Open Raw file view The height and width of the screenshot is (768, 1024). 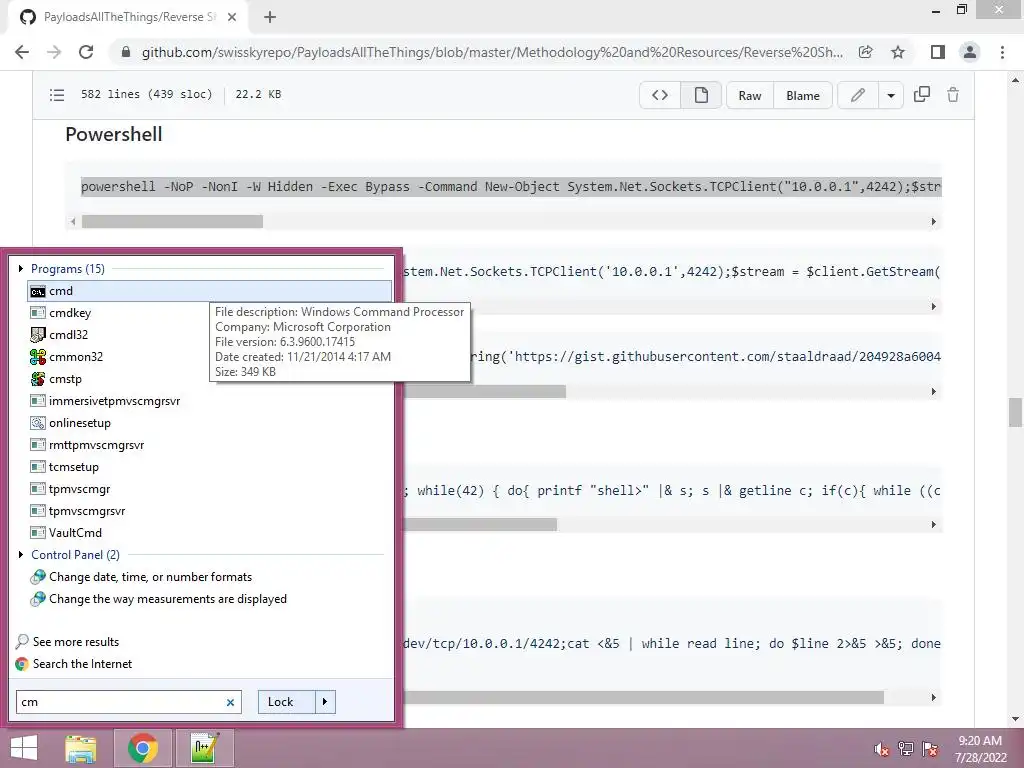pos(750,95)
